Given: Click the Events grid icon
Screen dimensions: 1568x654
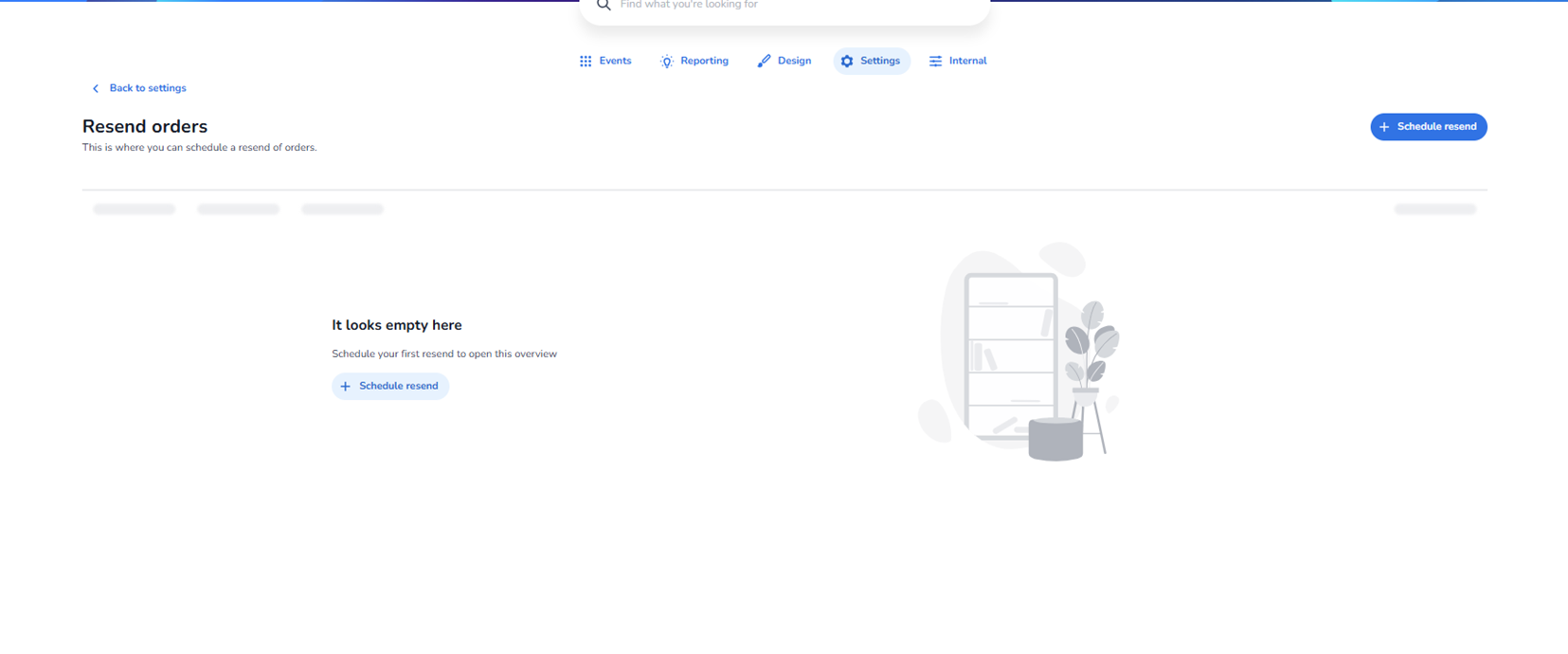Looking at the screenshot, I should pyautogui.click(x=586, y=62).
